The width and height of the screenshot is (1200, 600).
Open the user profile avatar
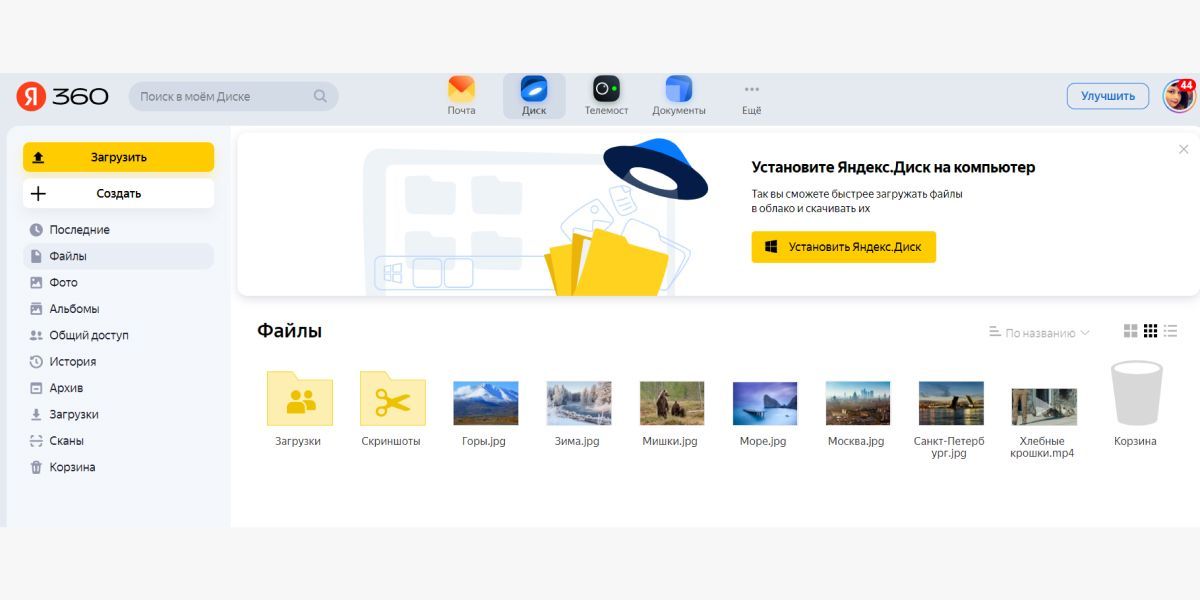1179,96
